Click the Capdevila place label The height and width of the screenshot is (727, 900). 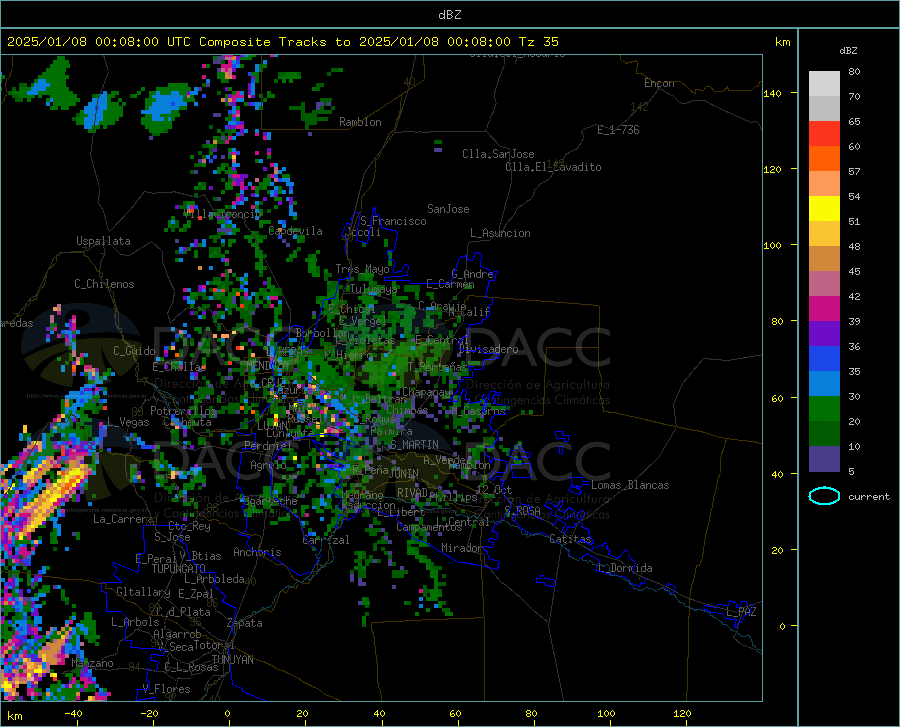point(296,231)
